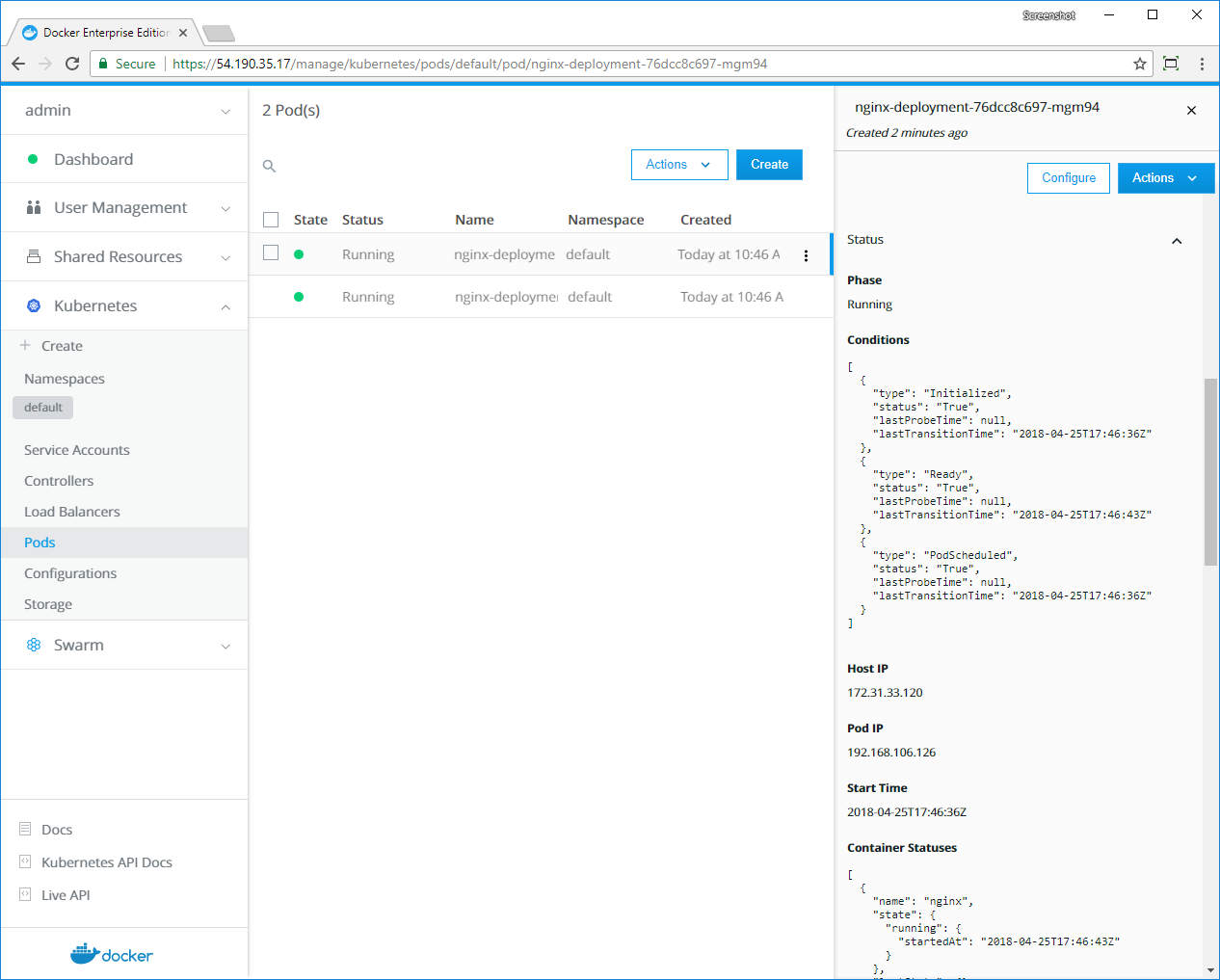Collapse the Status section chevron
The width and height of the screenshot is (1220, 980).
pos(1177,241)
